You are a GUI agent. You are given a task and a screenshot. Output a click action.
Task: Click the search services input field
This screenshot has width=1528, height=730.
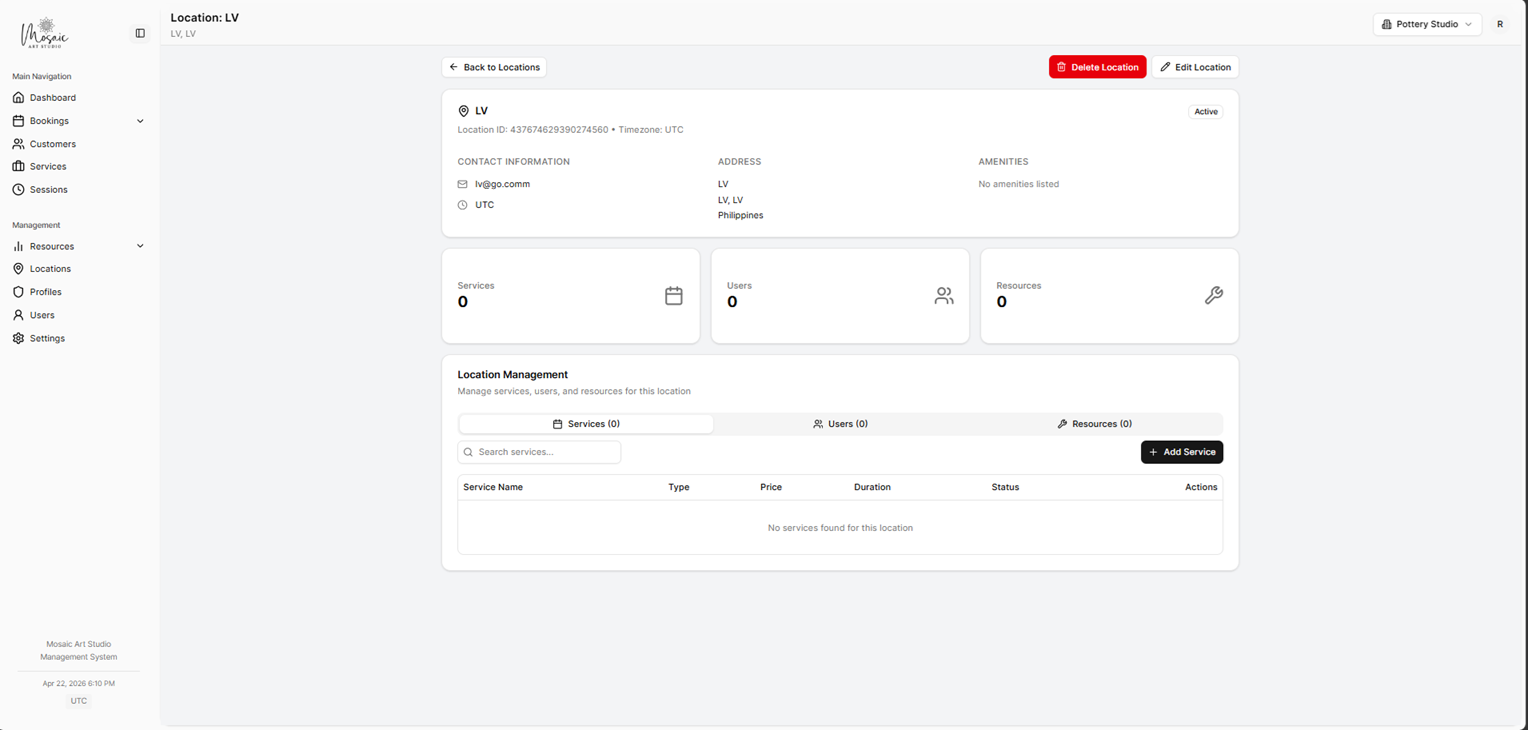538,452
